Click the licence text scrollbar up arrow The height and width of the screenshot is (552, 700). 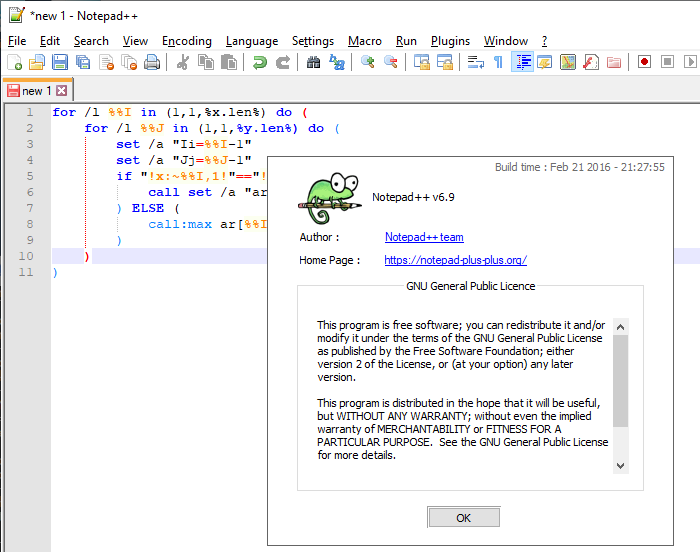(621, 327)
